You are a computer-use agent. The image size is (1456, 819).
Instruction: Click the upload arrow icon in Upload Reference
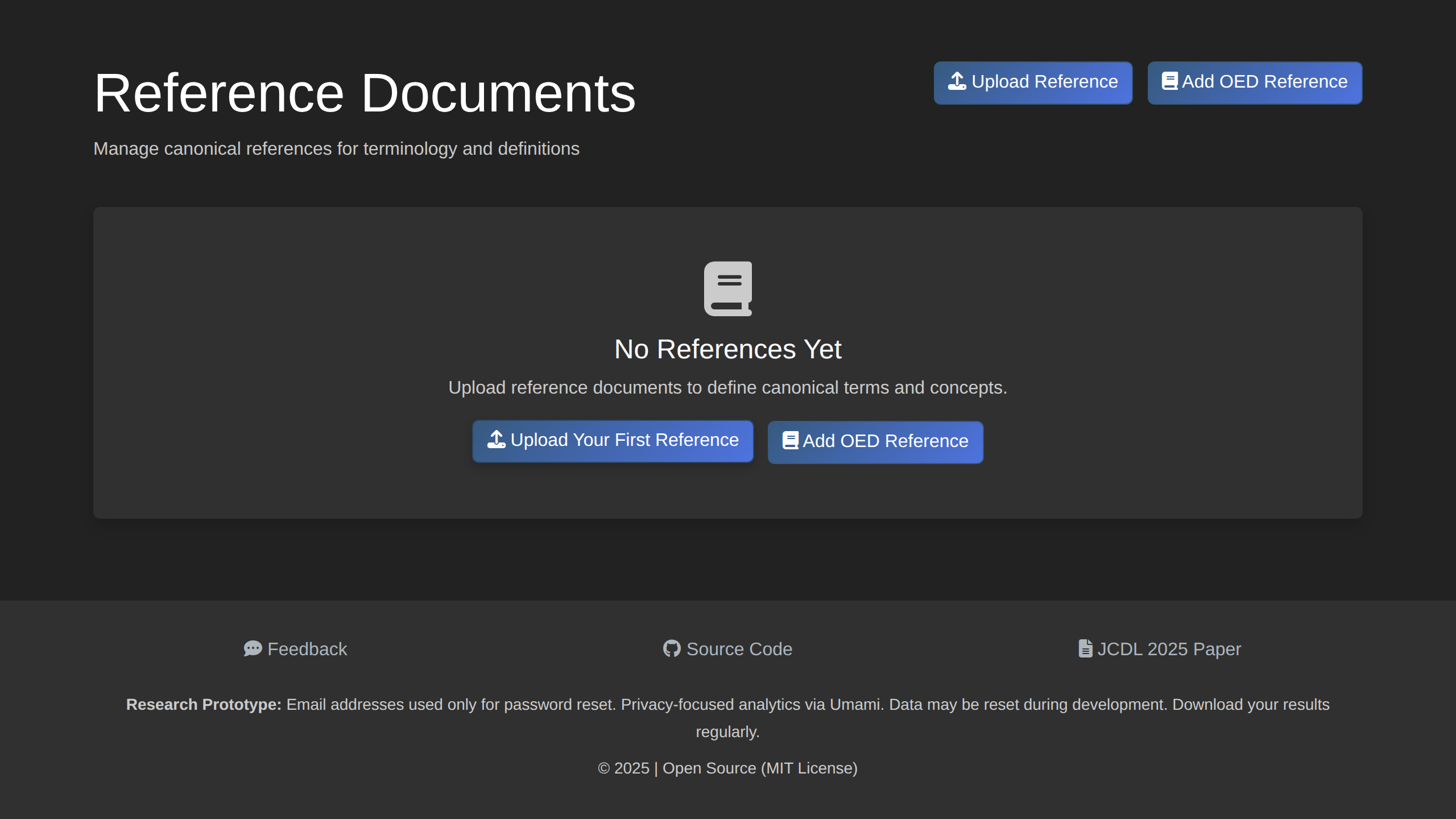(957, 81)
